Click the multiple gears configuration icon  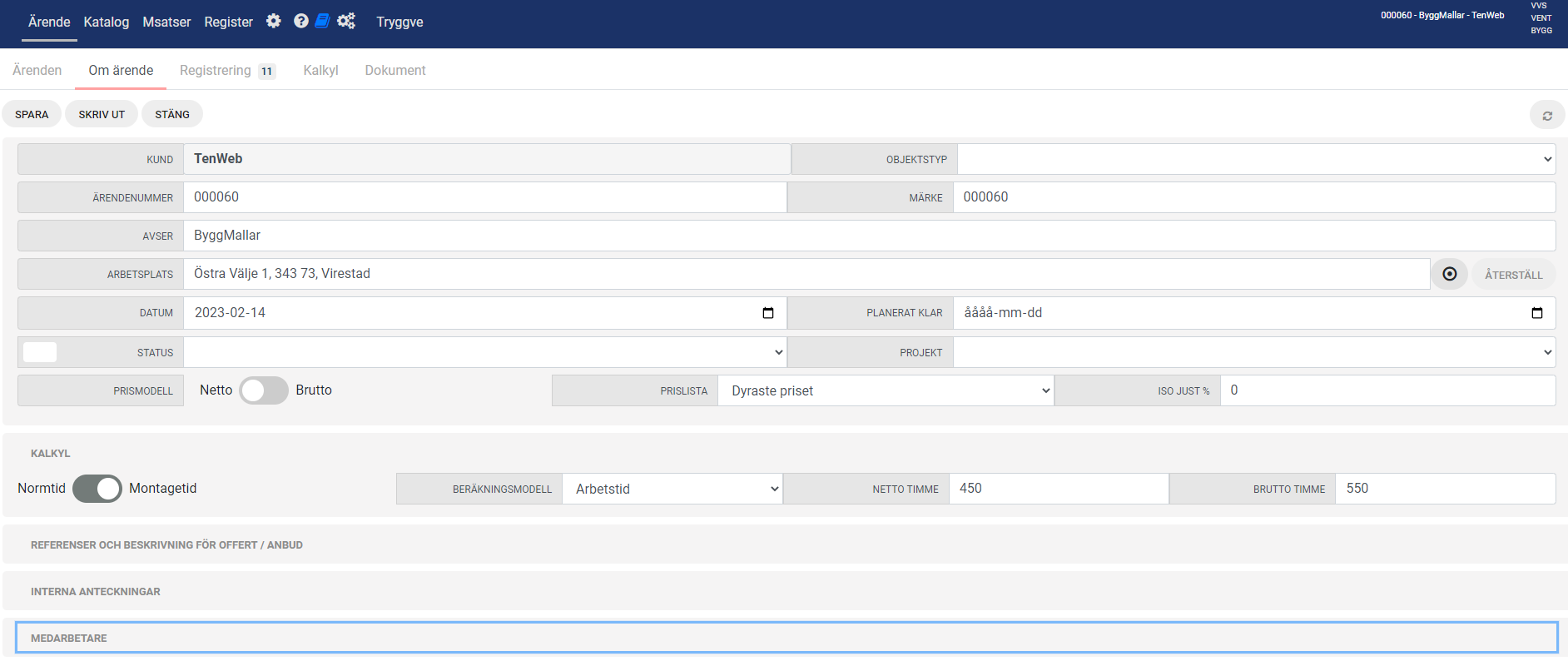tap(346, 21)
